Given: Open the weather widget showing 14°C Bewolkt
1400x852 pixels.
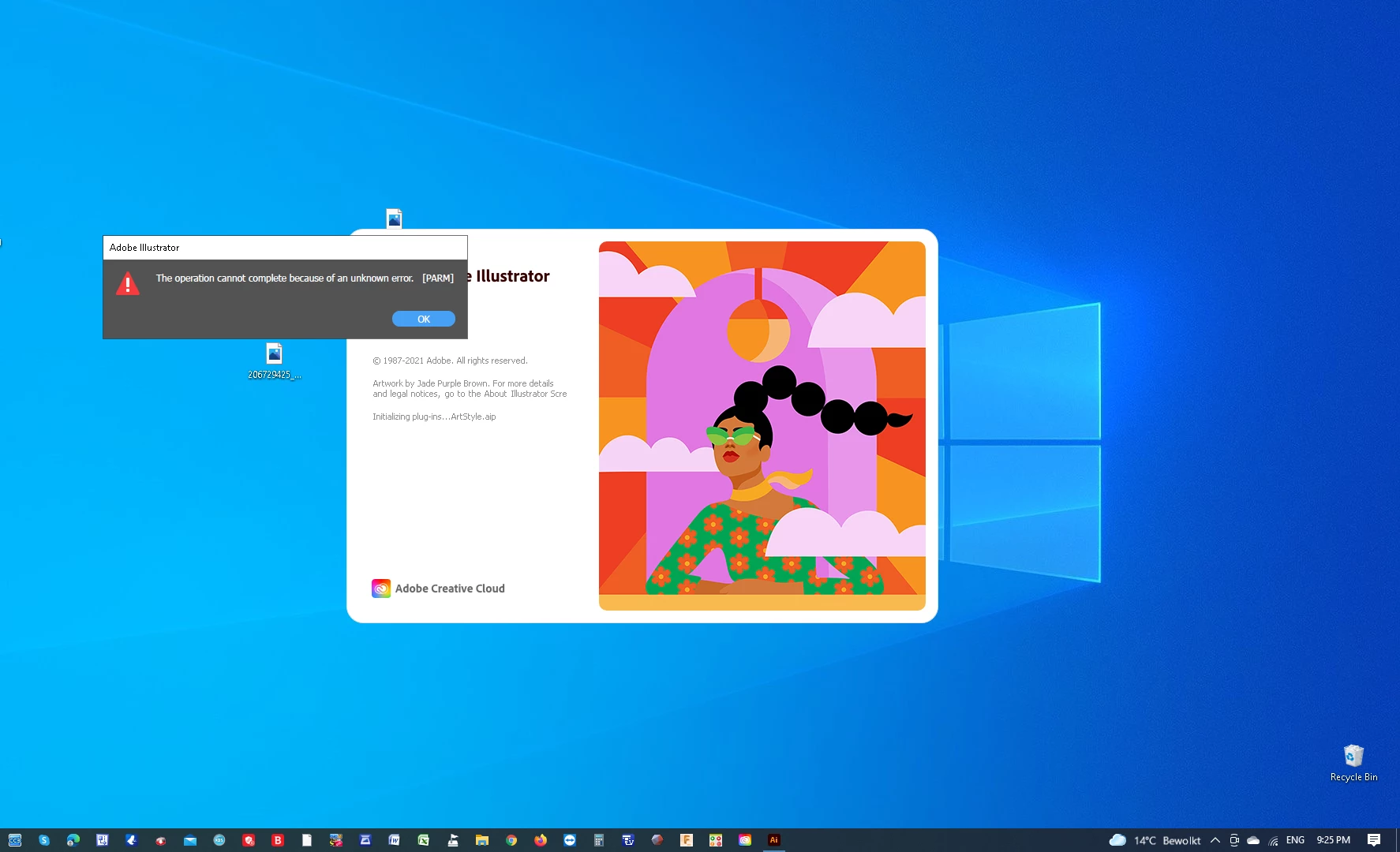Looking at the screenshot, I should 1155,840.
